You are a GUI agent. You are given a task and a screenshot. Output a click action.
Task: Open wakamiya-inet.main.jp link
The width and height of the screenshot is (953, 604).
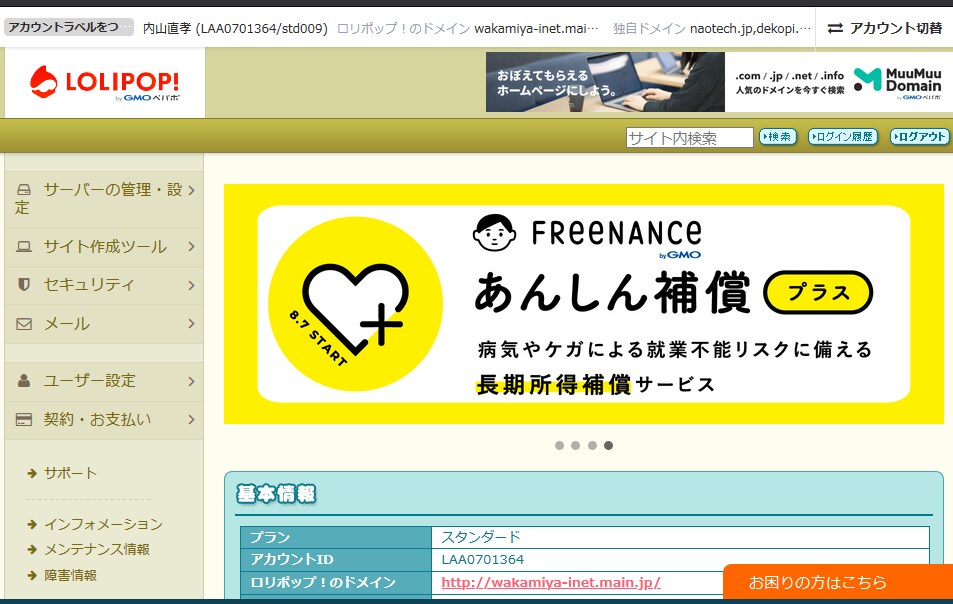(551, 582)
